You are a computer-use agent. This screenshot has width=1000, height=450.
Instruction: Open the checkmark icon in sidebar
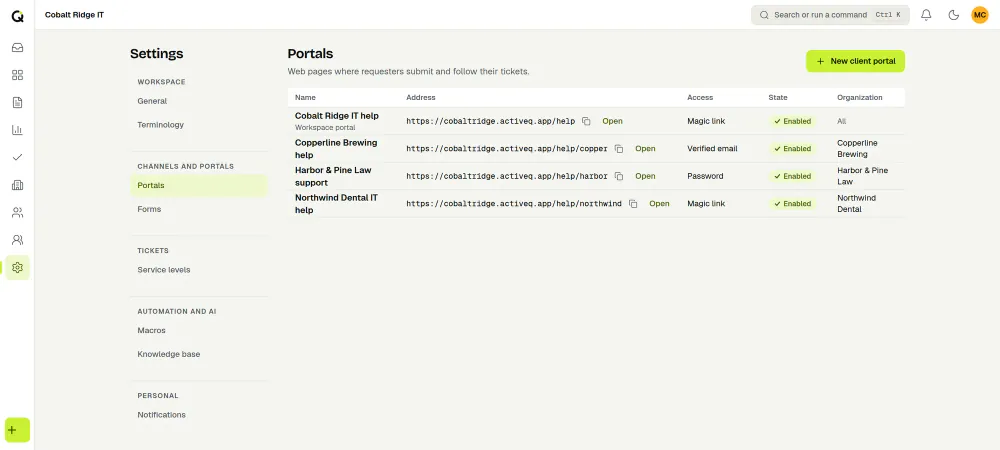(x=17, y=157)
